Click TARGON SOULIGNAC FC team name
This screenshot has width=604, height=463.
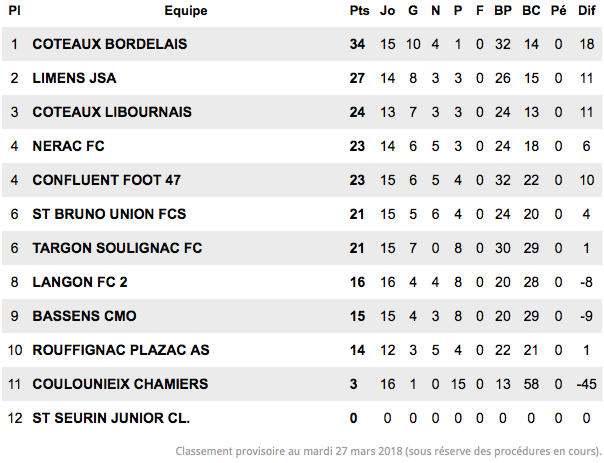[x=117, y=248]
